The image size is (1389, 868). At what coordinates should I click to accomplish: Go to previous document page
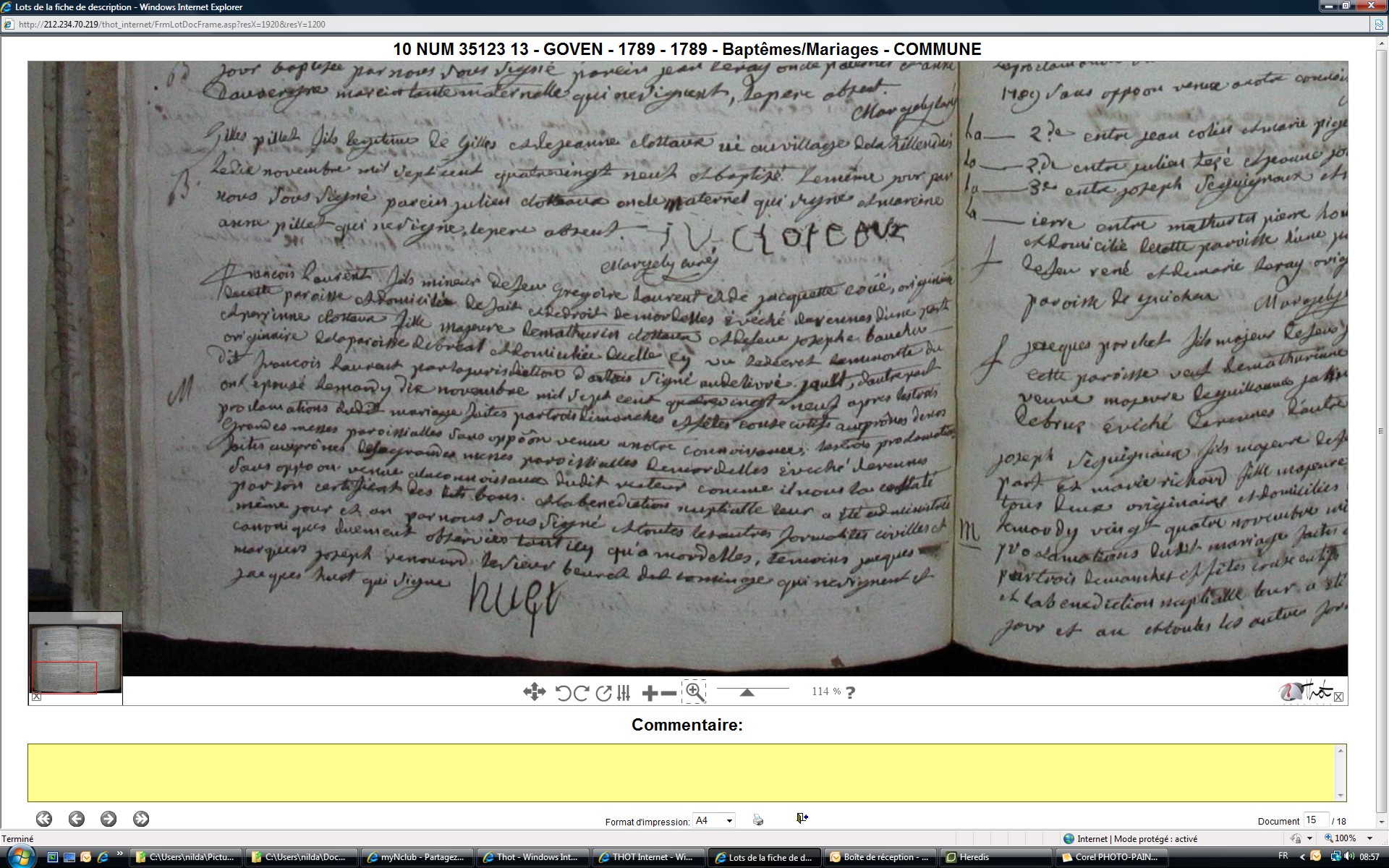76,819
